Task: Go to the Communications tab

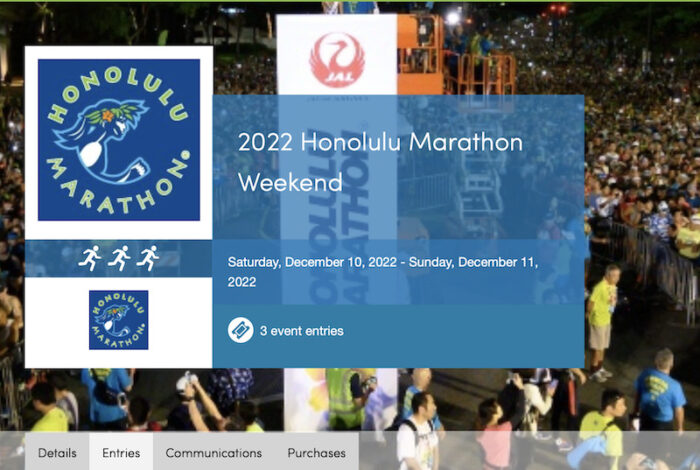Action: (214, 453)
